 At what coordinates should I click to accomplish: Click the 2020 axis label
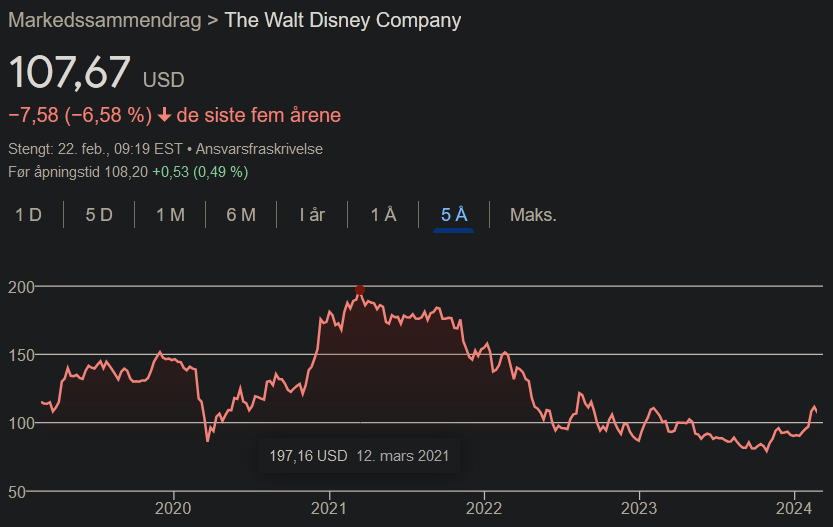click(x=173, y=508)
